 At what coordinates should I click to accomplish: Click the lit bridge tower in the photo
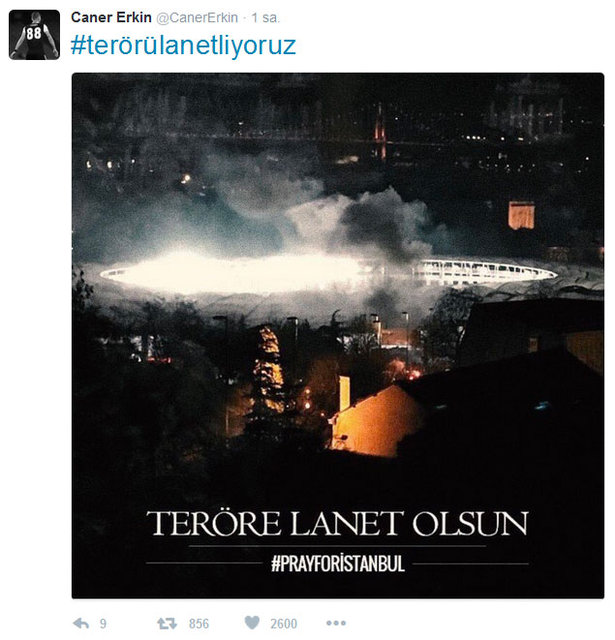[380, 131]
